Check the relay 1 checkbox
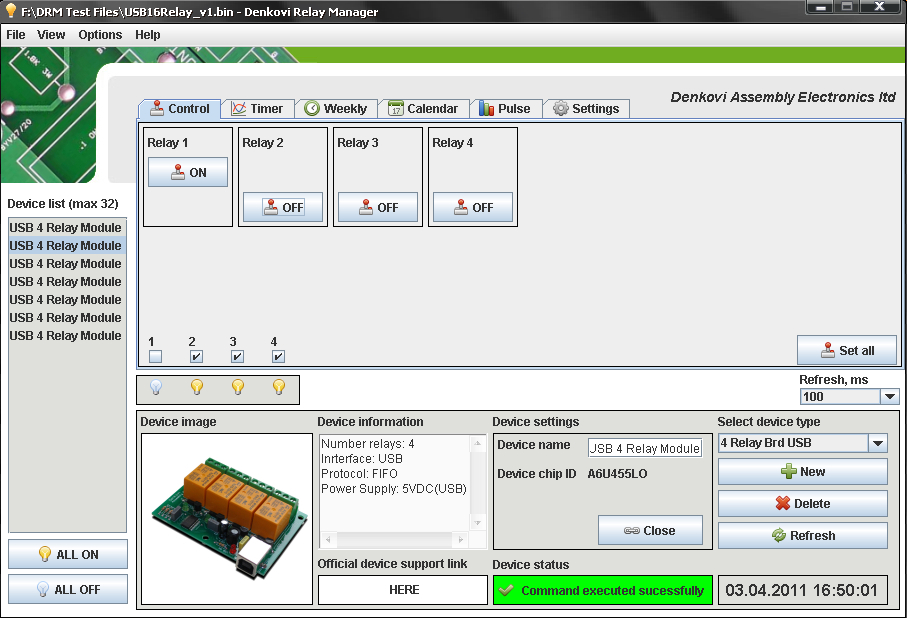This screenshot has height=618, width=907. (155, 356)
